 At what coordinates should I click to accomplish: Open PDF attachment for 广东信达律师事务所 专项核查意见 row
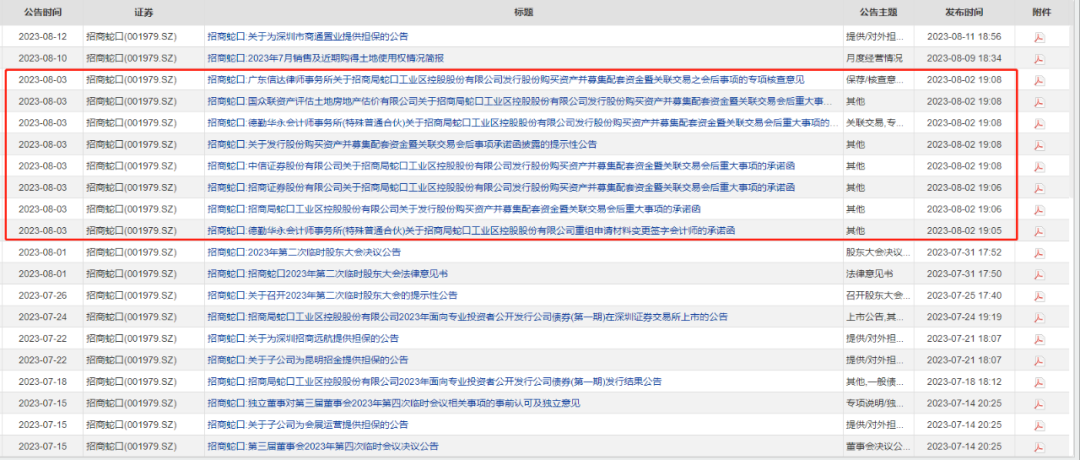pos(1039,80)
